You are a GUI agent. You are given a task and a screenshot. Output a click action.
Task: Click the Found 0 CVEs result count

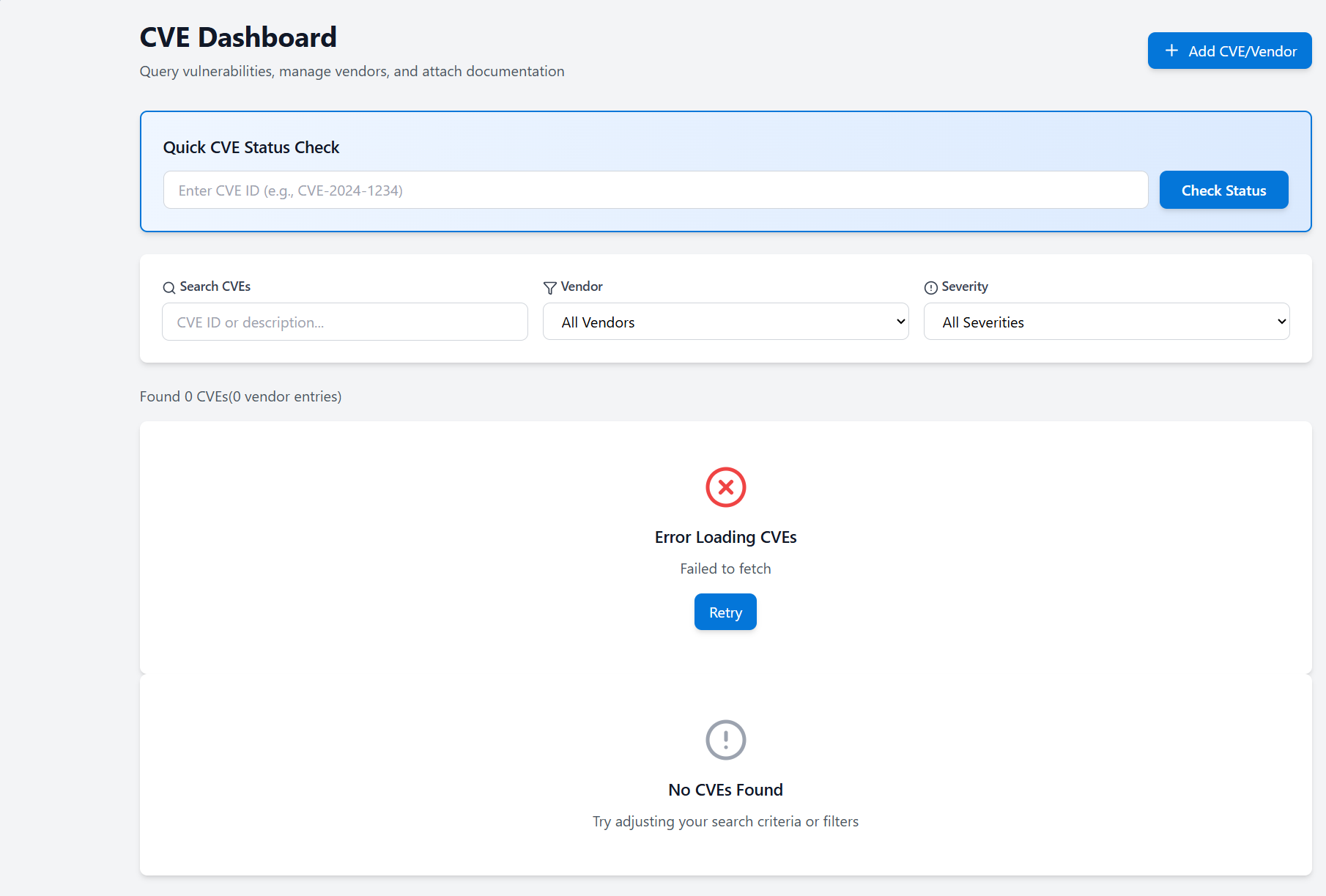pos(240,396)
